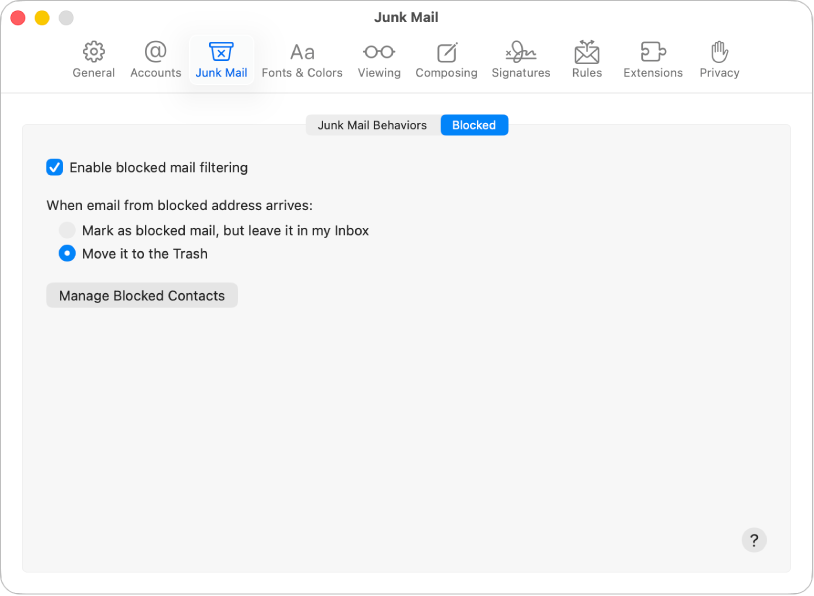Image resolution: width=814 pixels, height=596 pixels.
Task: Click the help question mark button
Action: click(754, 540)
